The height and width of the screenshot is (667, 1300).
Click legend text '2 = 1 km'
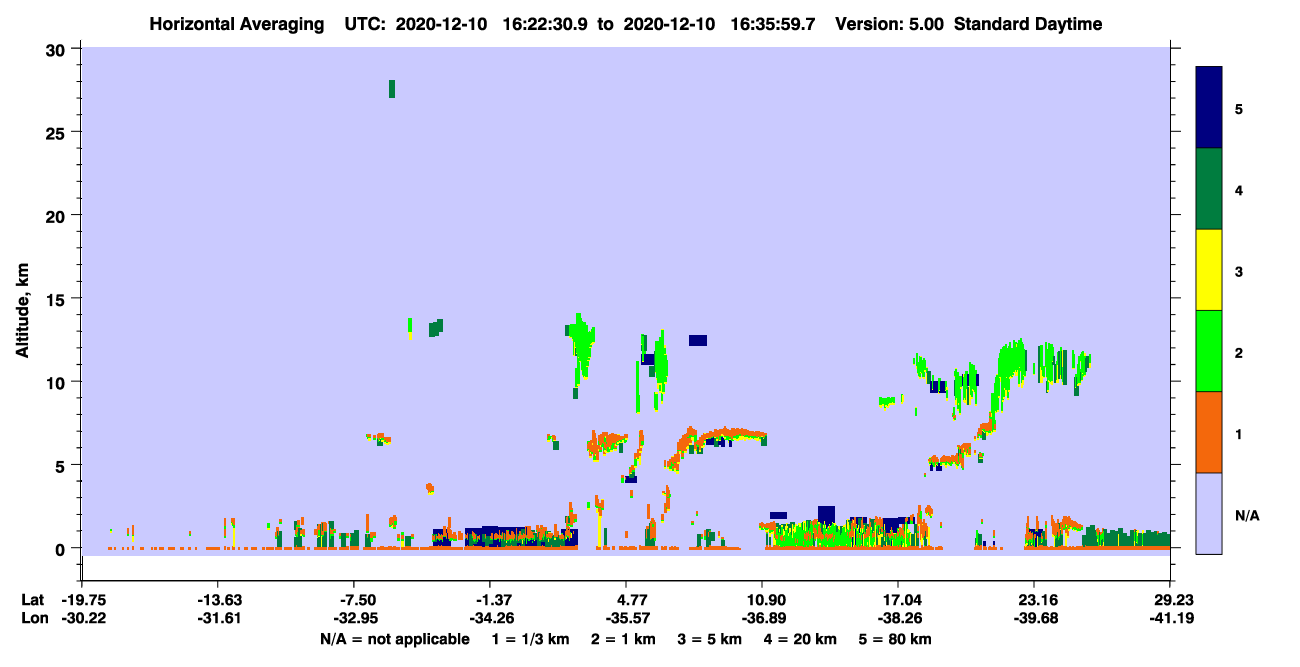623,639
